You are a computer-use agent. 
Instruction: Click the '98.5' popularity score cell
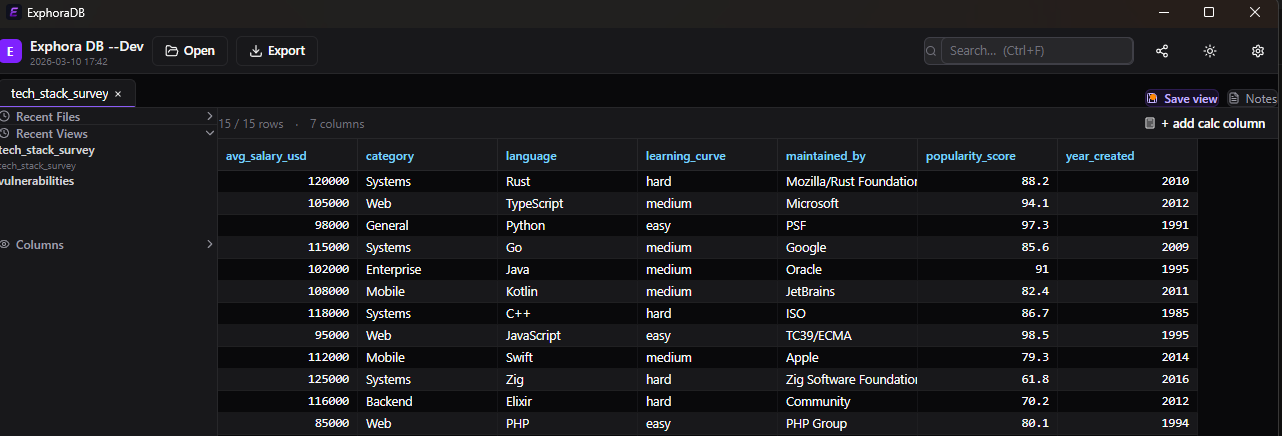tap(988, 336)
